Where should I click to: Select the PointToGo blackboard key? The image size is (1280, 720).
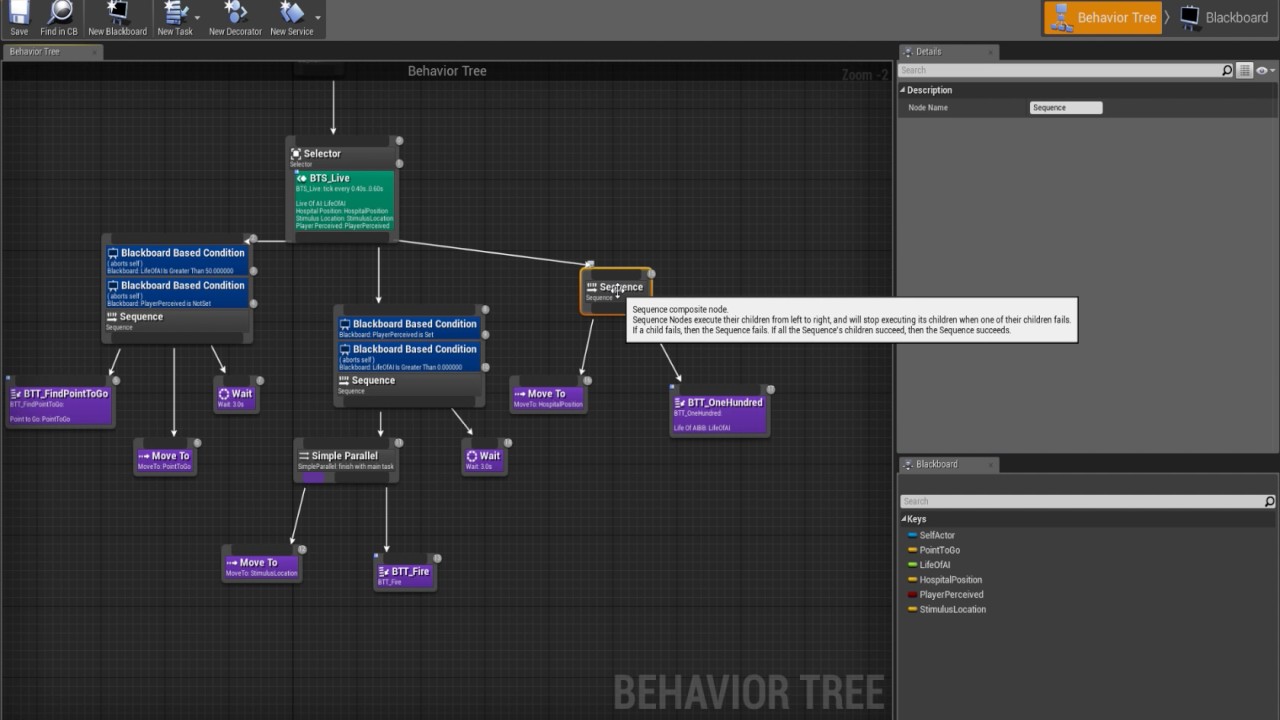[939, 550]
